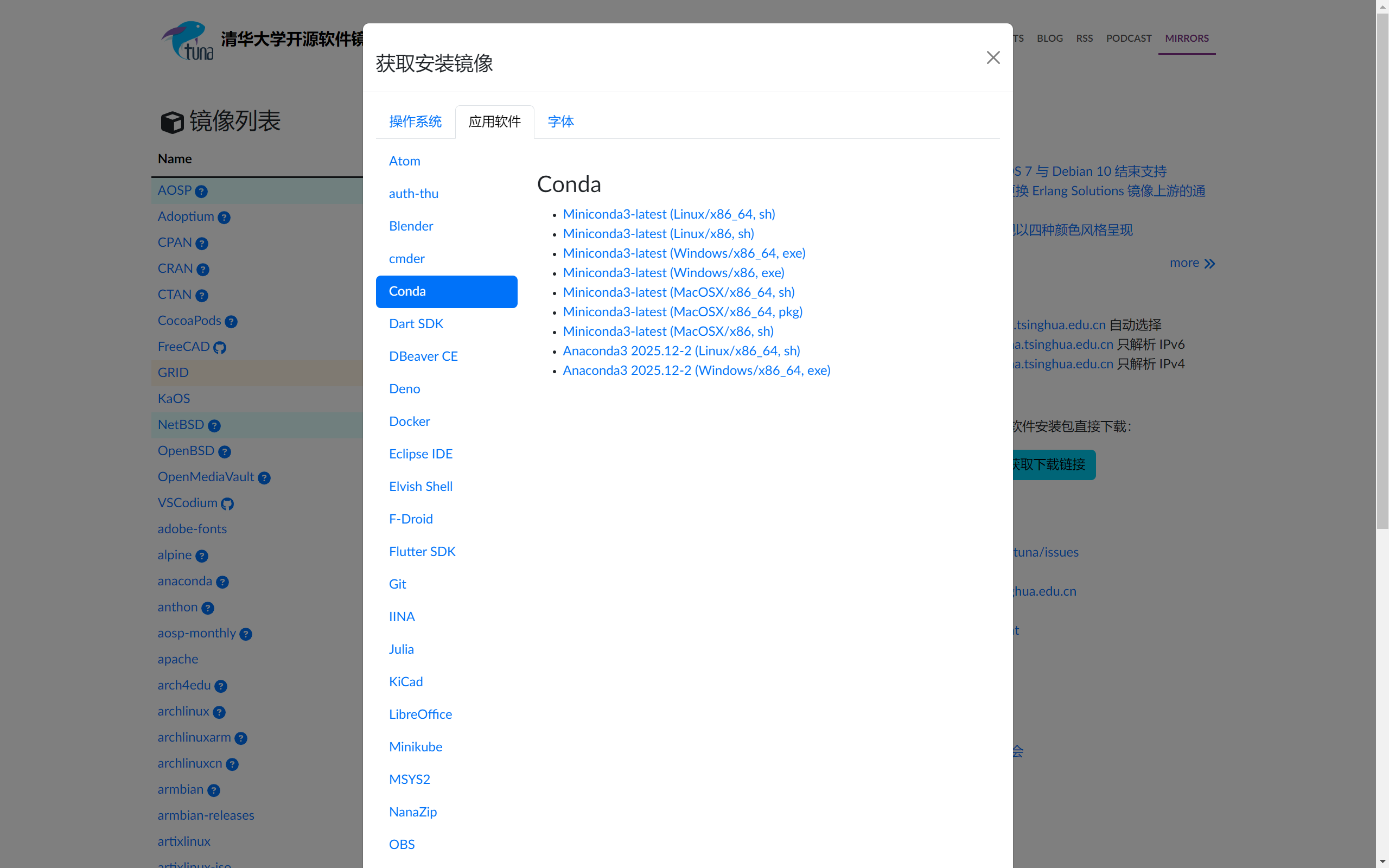Open the BLOG navigation item

click(1050, 38)
